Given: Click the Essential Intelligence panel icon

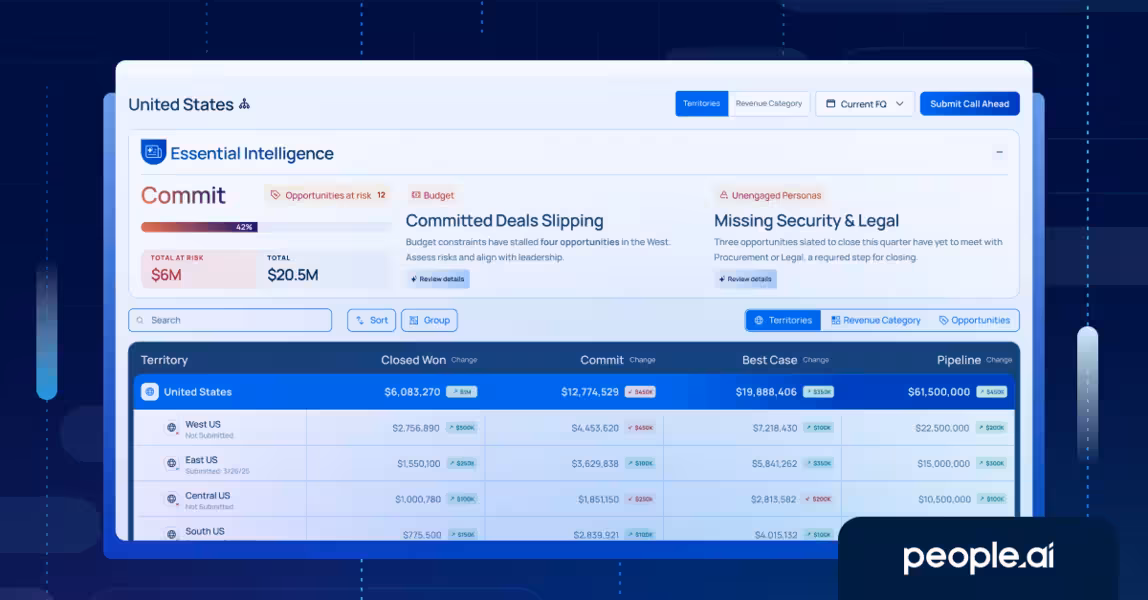Looking at the screenshot, I should pyautogui.click(x=152, y=152).
